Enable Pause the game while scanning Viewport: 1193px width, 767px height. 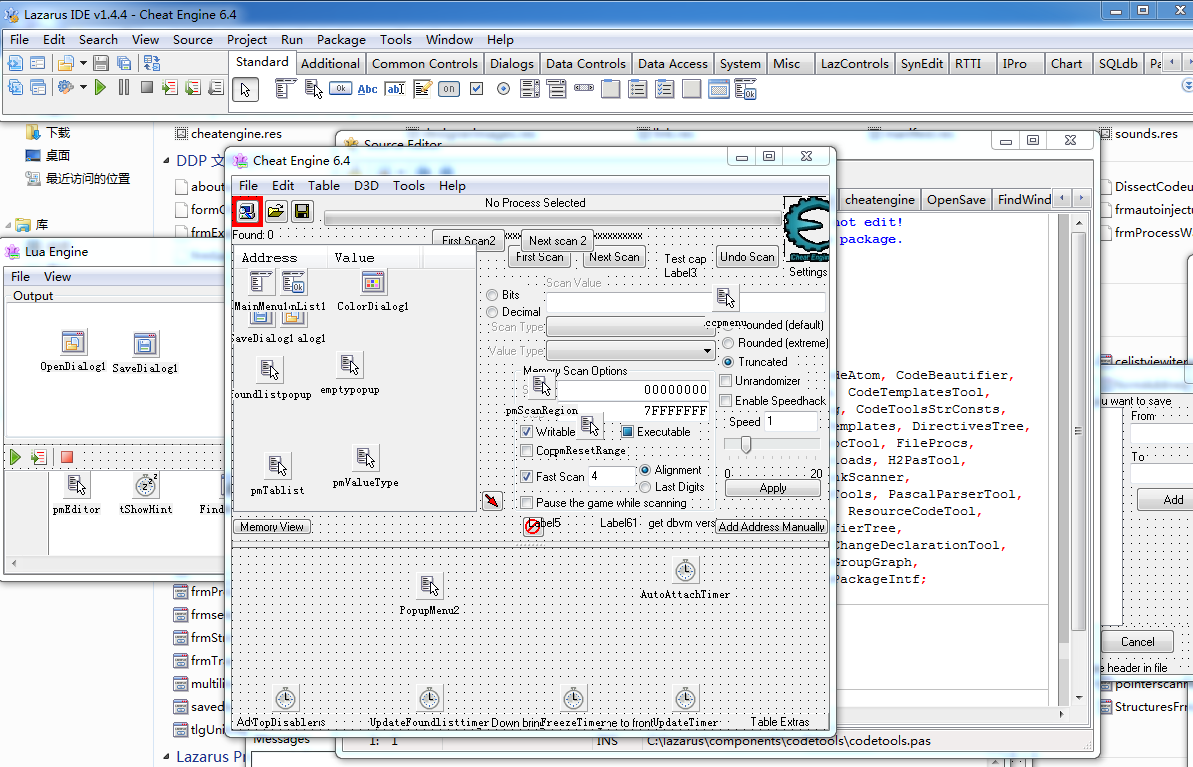526,503
